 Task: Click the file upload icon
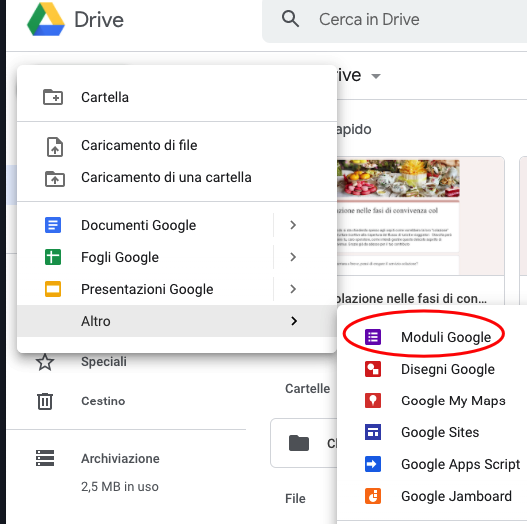click(54, 147)
